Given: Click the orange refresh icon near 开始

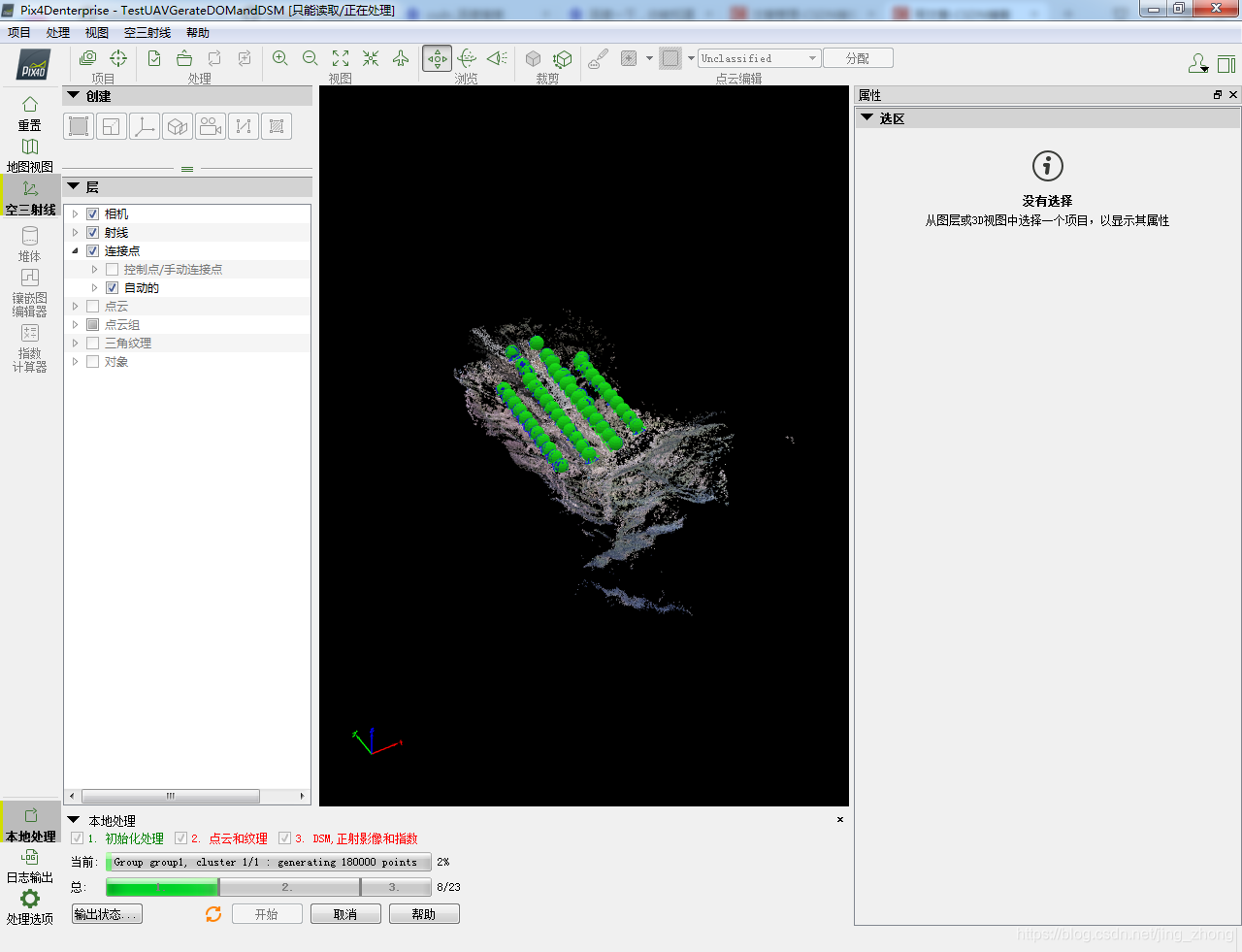Looking at the screenshot, I should point(213,914).
